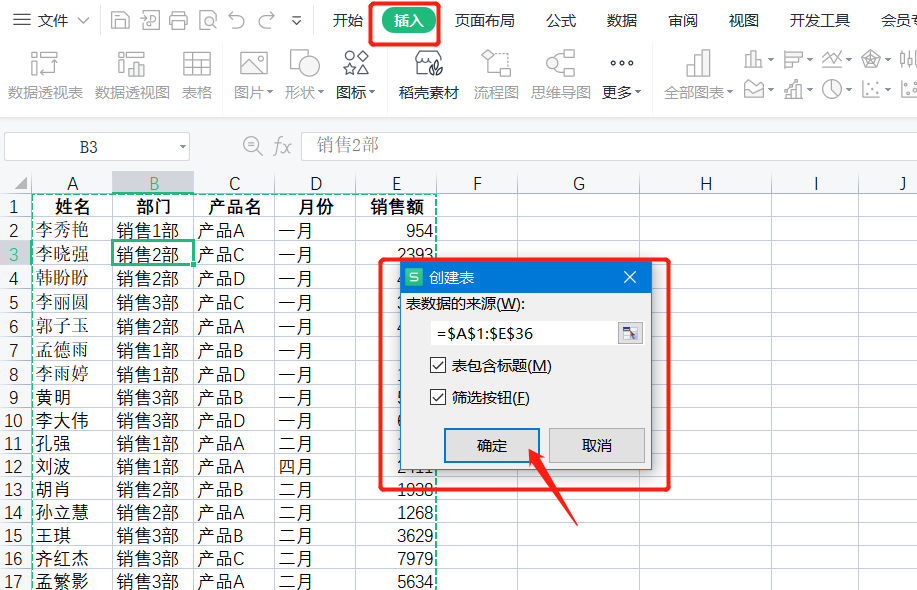Click header cell 销售额

[x=396, y=206]
